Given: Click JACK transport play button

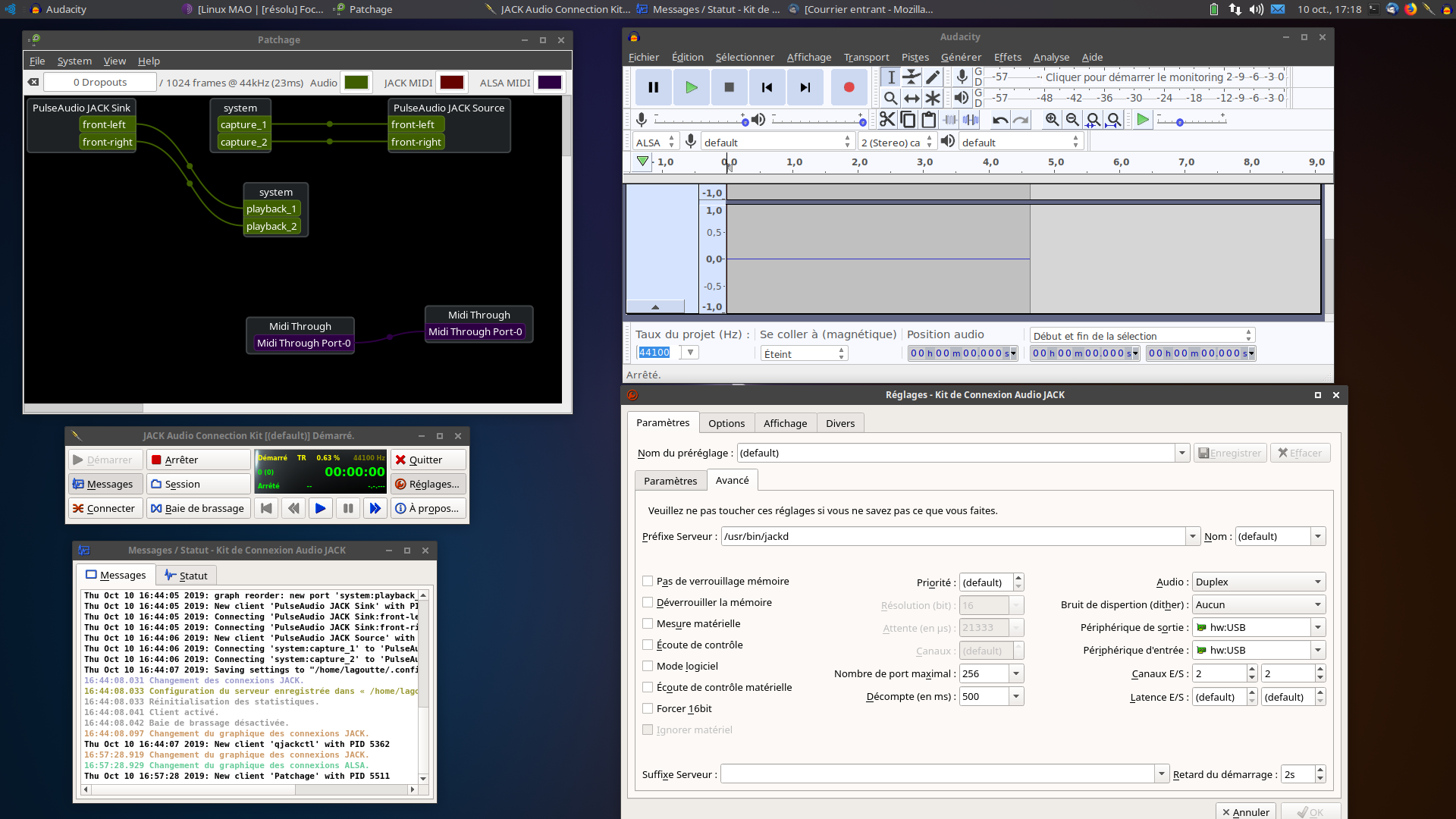Looking at the screenshot, I should [x=320, y=508].
